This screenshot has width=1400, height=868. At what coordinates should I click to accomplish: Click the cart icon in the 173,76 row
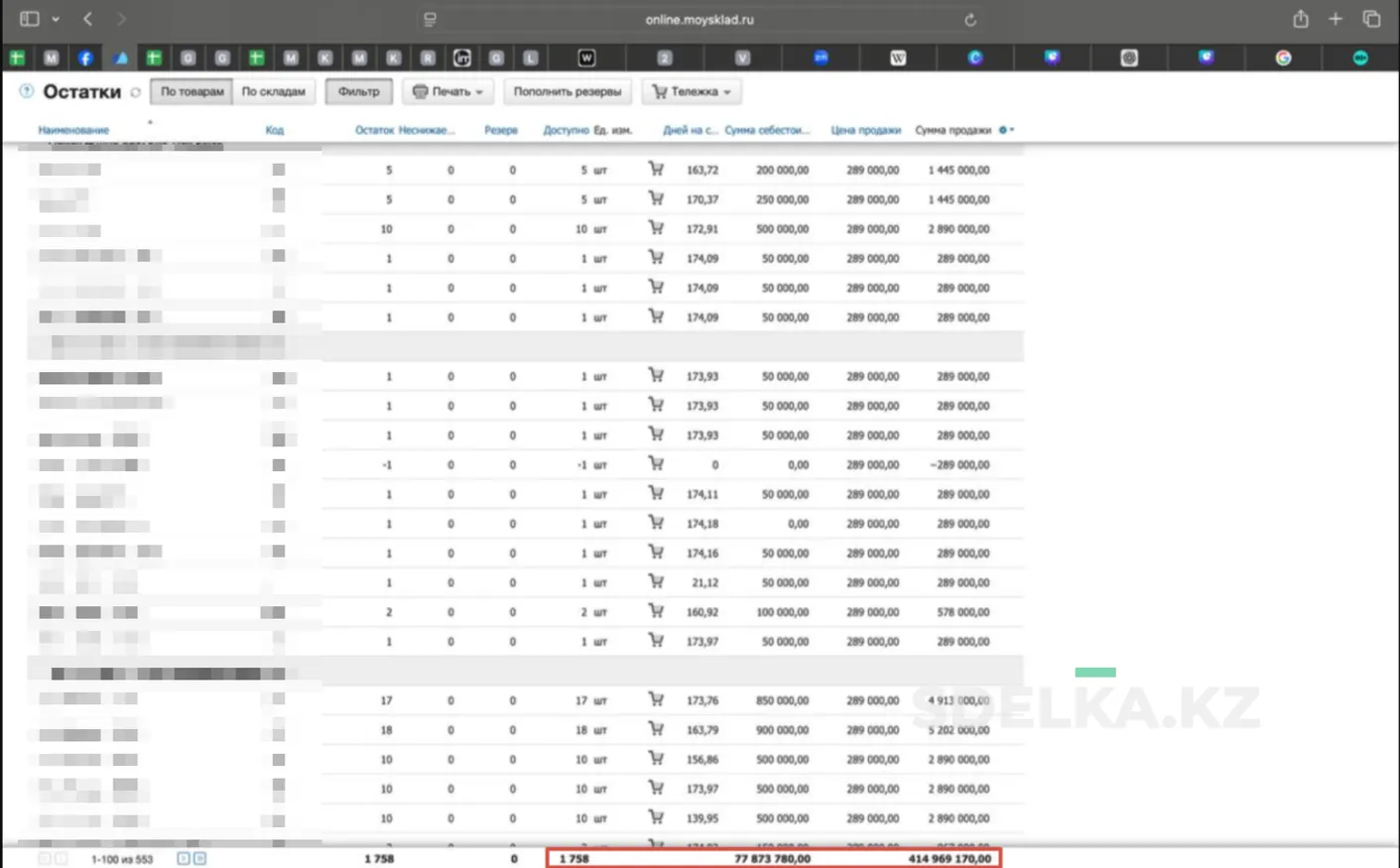click(656, 699)
